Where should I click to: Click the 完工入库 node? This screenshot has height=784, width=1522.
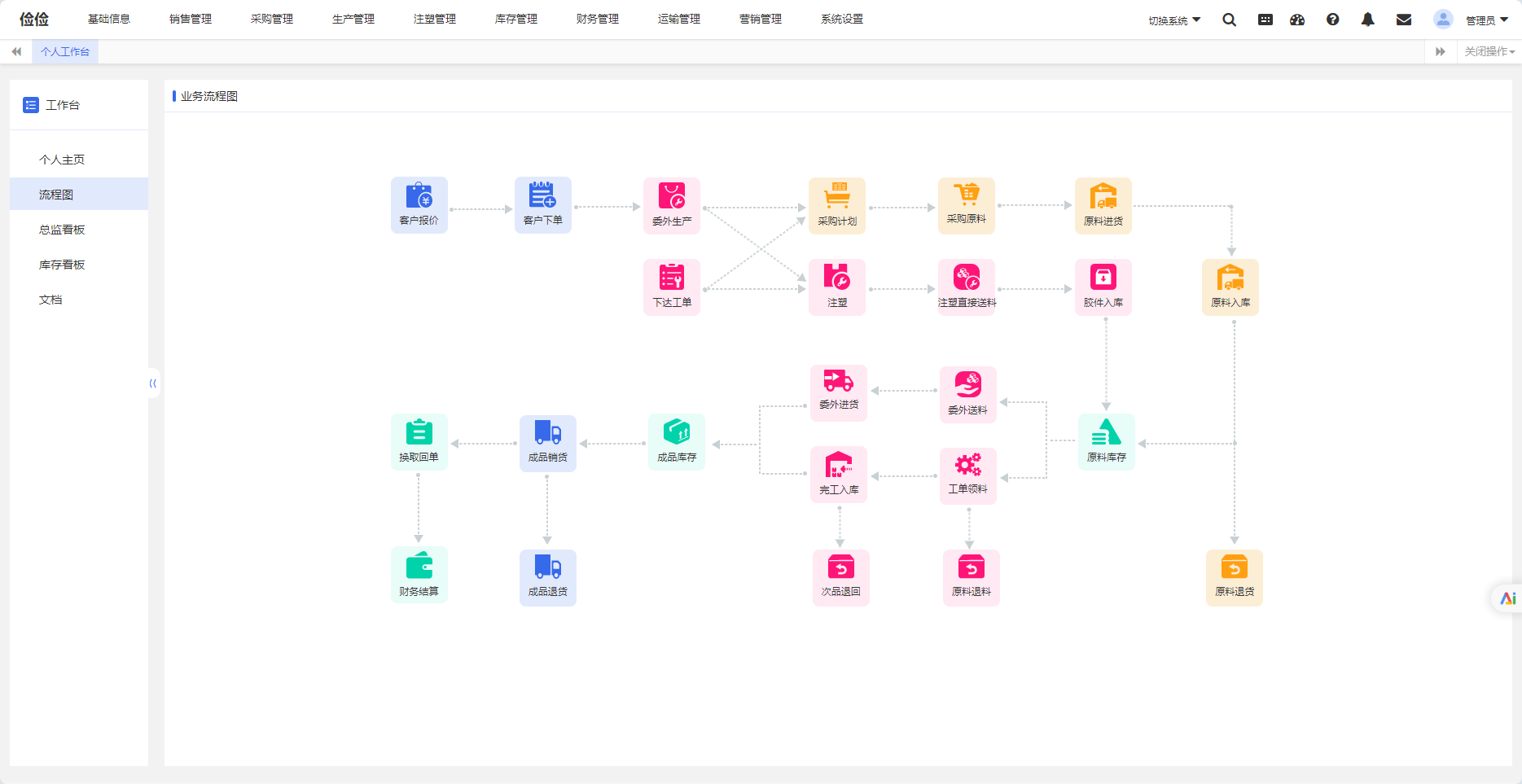839,475
